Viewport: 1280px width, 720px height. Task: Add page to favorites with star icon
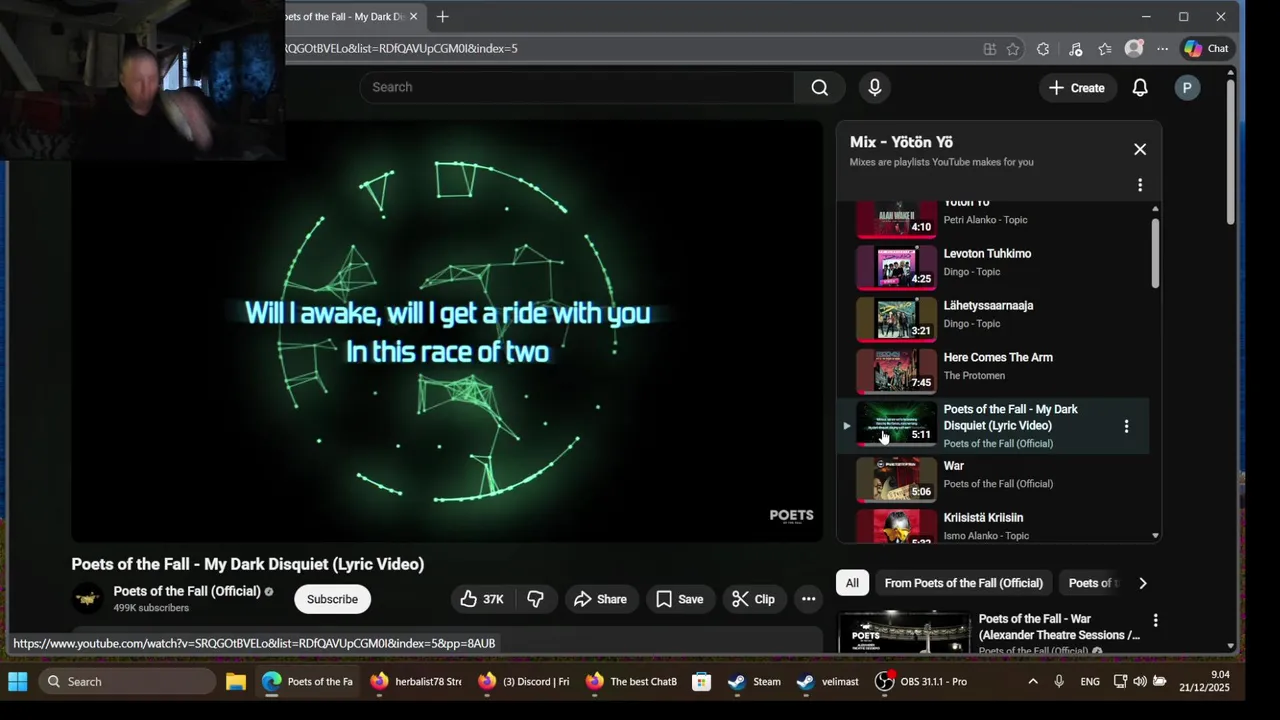(x=1013, y=48)
